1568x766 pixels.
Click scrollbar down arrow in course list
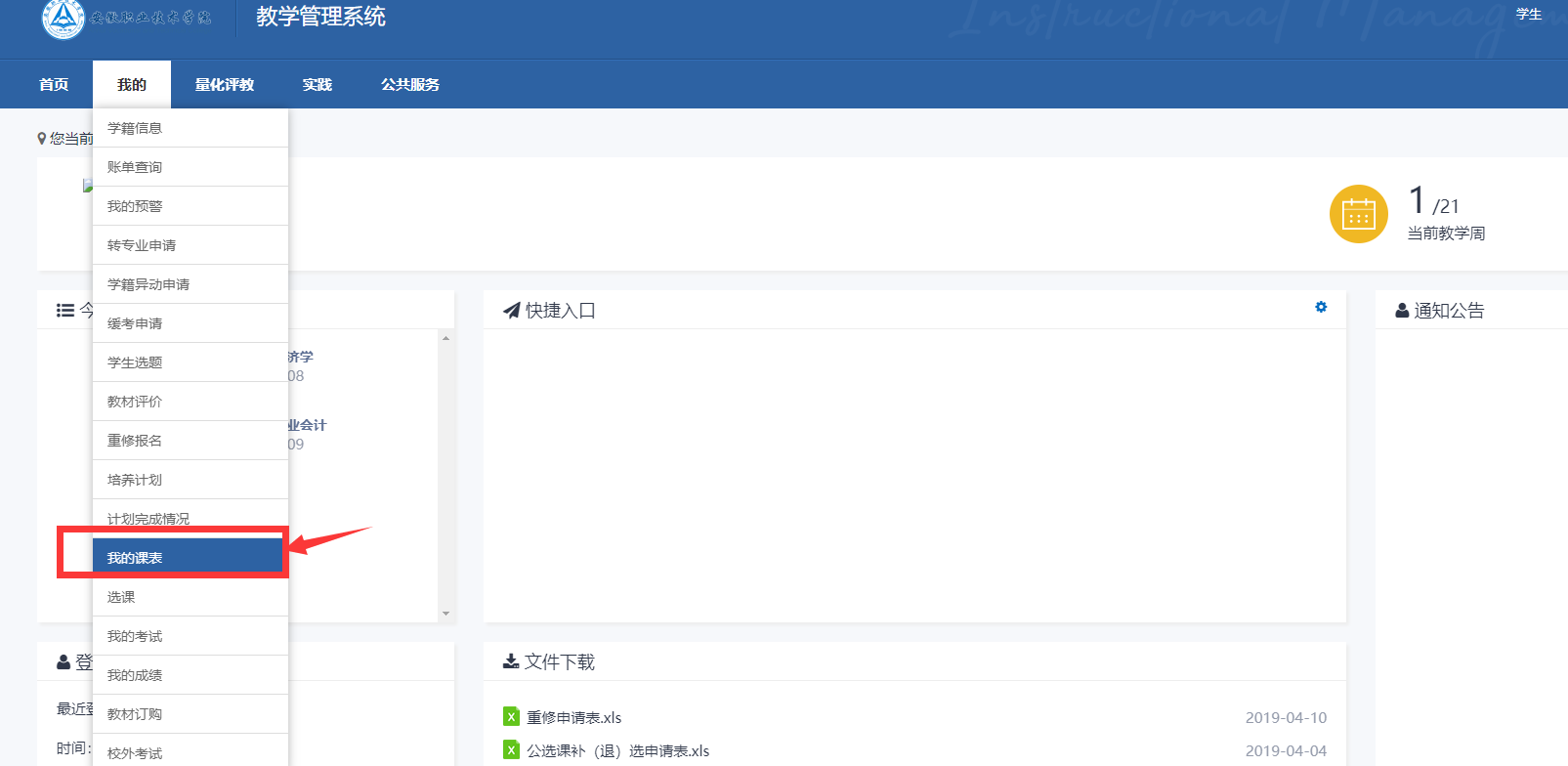[445, 614]
